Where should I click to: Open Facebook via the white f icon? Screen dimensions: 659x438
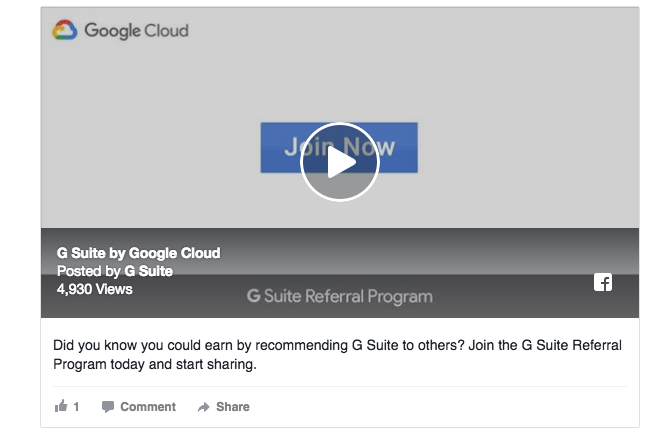pyautogui.click(x=603, y=282)
